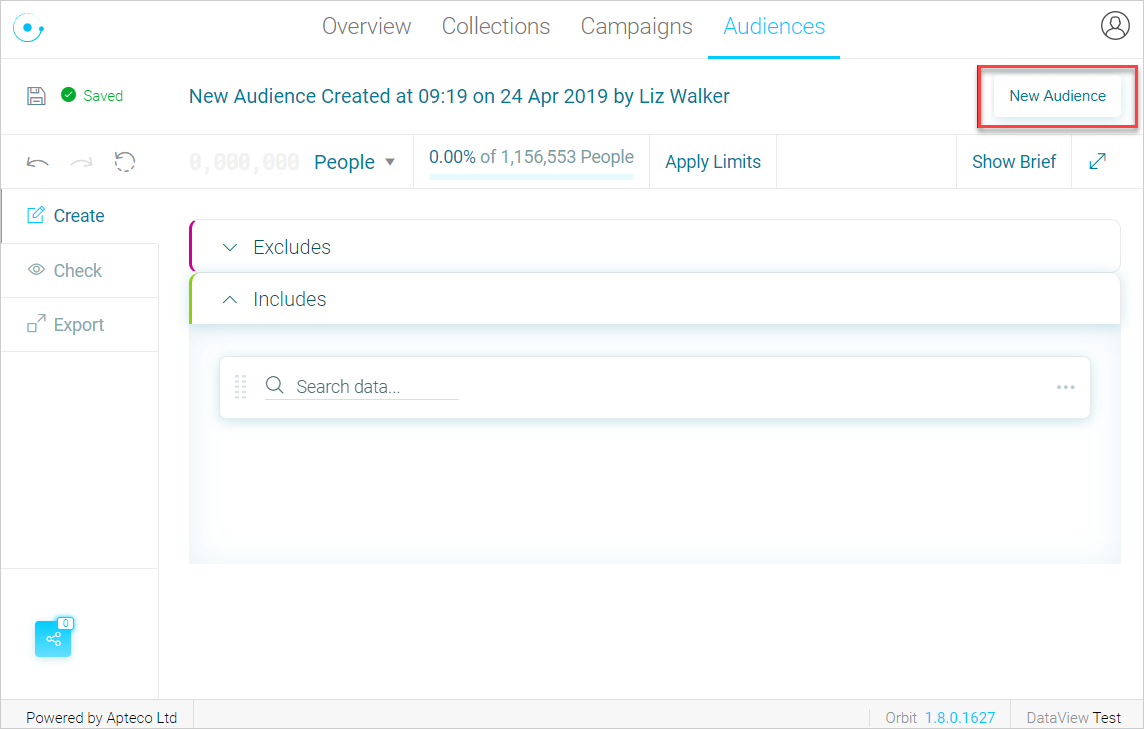This screenshot has width=1144, height=729.
Task: Click the search magnifier icon
Action: point(274,385)
